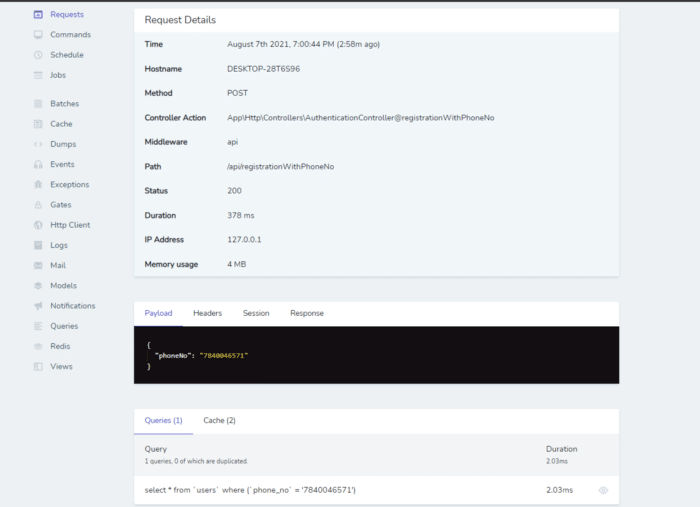Navigate to Jobs in sidebar

tap(58, 75)
